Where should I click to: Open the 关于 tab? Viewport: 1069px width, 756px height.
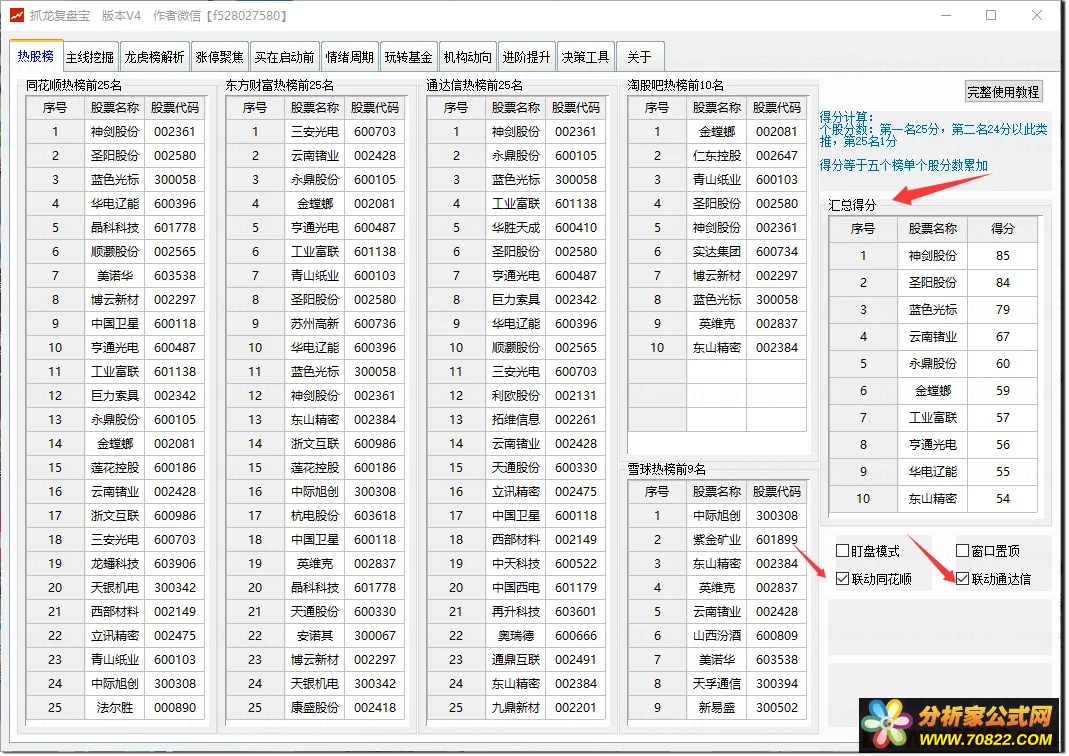click(x=639, y=57)
